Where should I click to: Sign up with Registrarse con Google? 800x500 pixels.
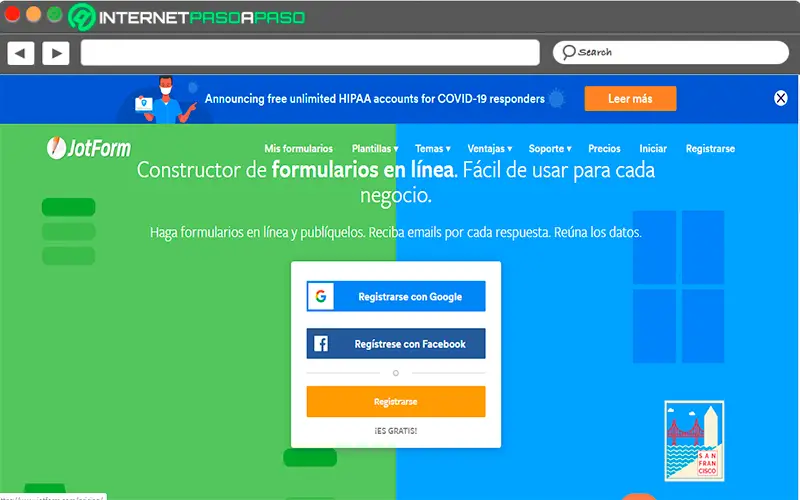pos(396,296)
